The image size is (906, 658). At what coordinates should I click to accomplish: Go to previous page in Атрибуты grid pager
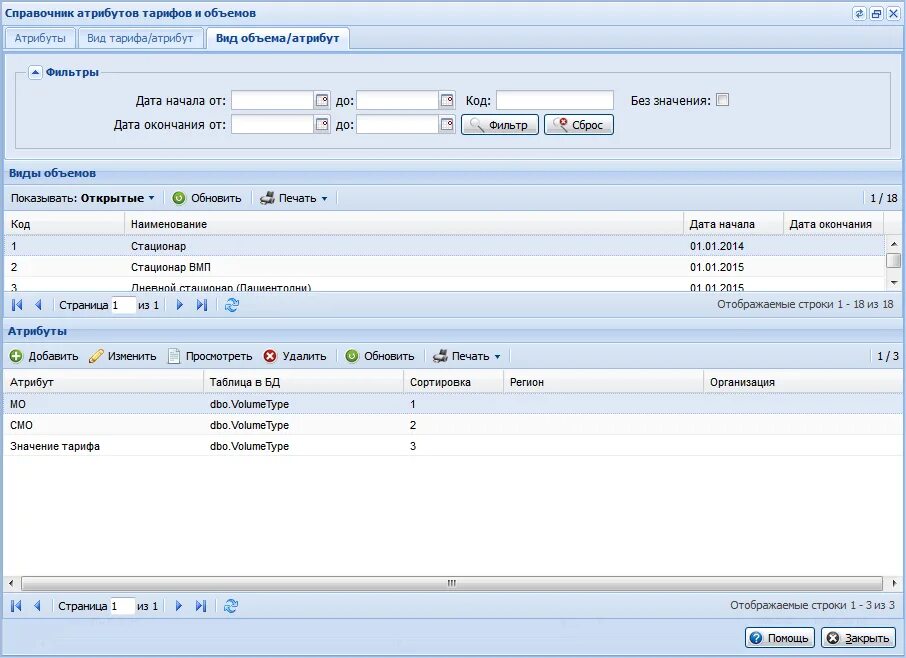coord(38,605)
